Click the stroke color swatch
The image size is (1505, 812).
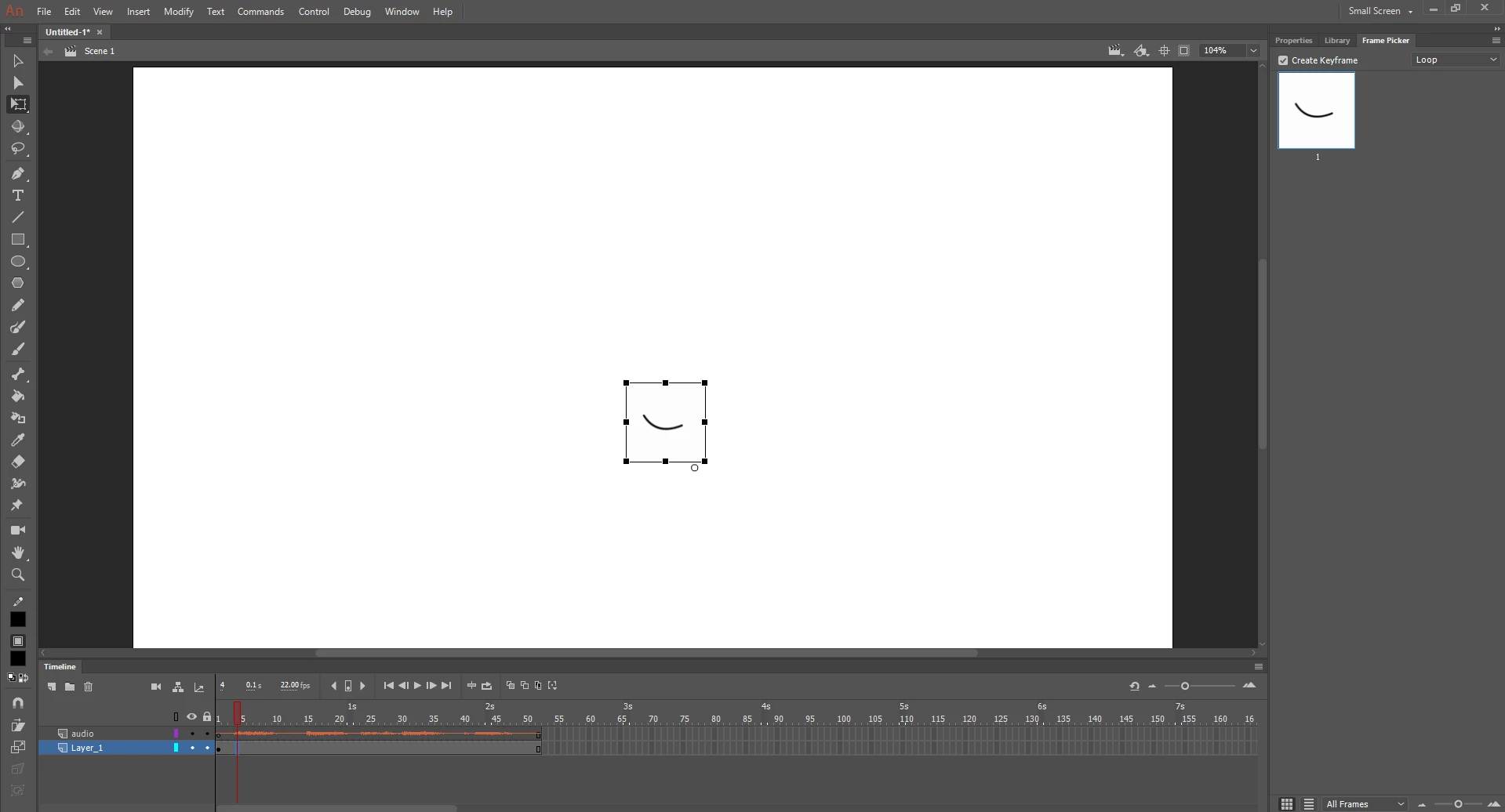[x=18, y=619]
